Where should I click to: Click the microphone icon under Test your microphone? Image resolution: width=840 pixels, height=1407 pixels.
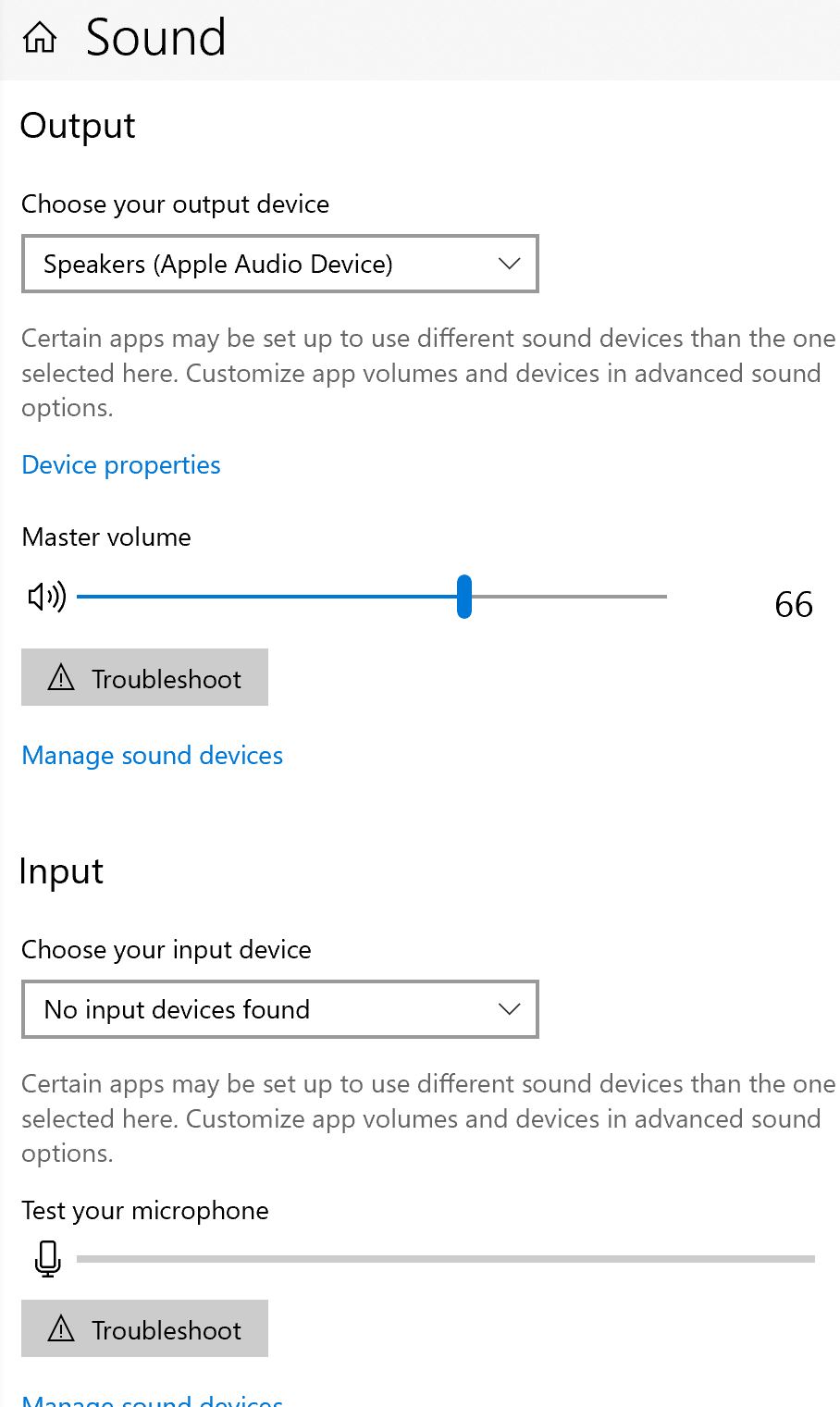click(47, 1259)
